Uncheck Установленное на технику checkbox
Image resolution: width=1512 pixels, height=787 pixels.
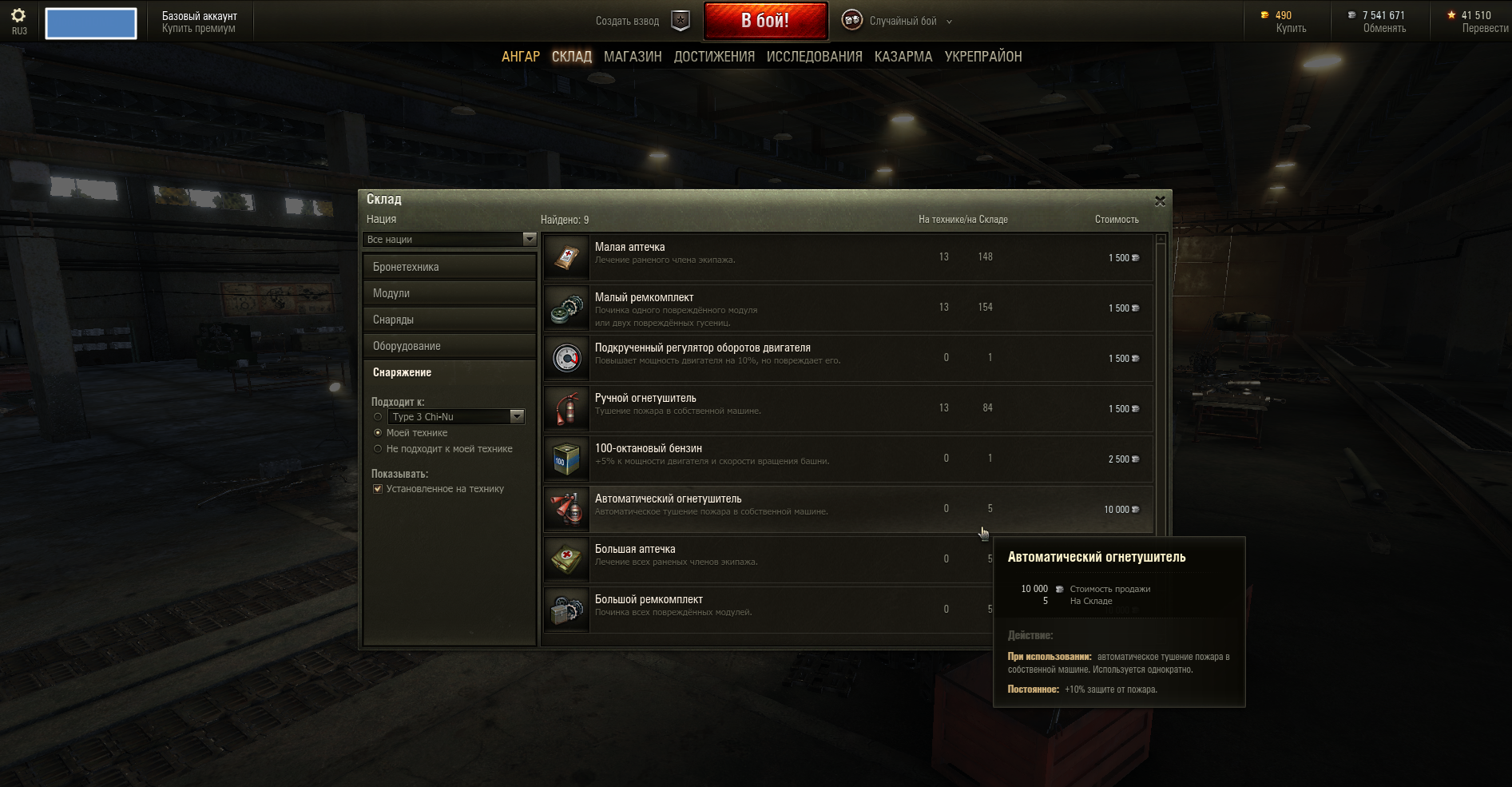tap(378, 489)
